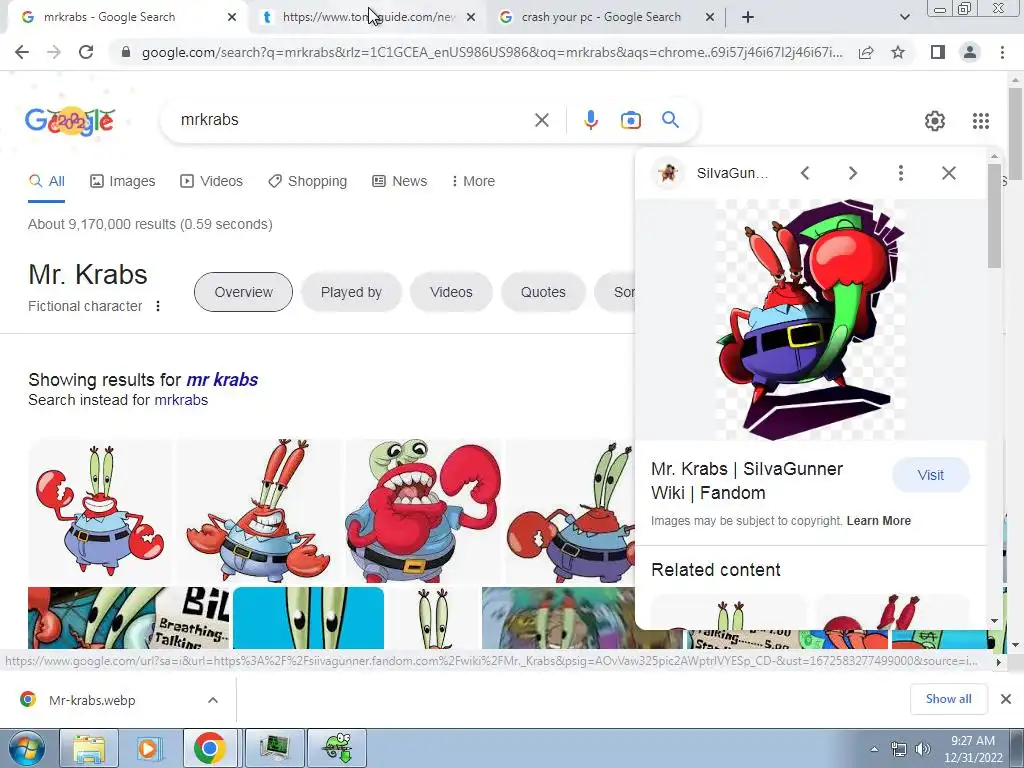The width and height of the screenshot is (1024, 768).
Task: Select the Played by chip
Action: 351,292
